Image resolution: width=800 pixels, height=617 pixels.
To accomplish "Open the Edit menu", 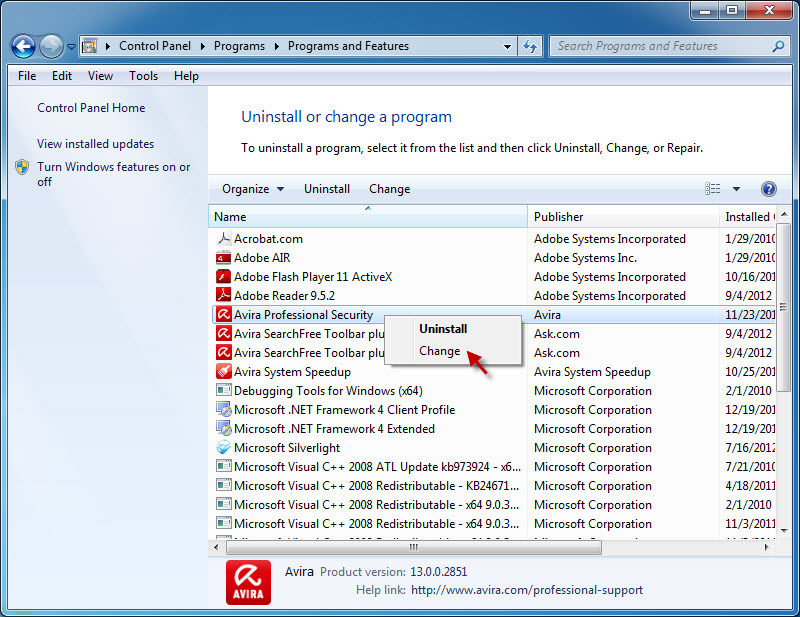I will tap(62, 76).
